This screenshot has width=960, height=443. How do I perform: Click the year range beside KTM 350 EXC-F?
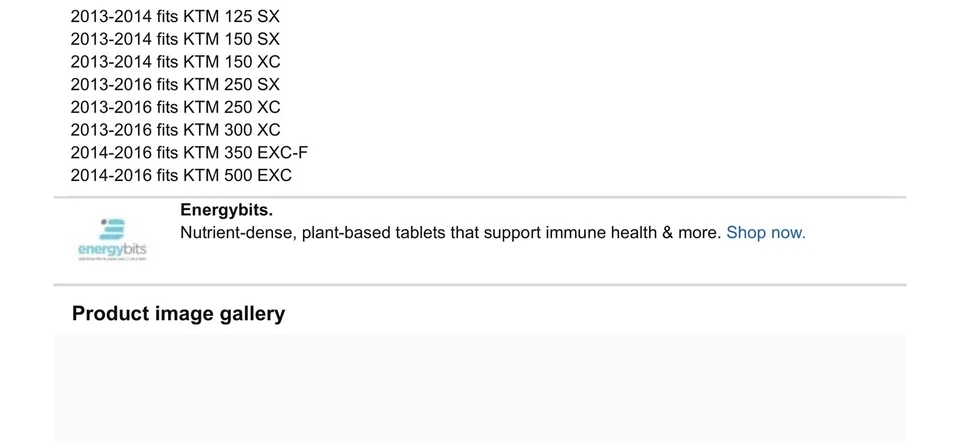coord(110,153)
